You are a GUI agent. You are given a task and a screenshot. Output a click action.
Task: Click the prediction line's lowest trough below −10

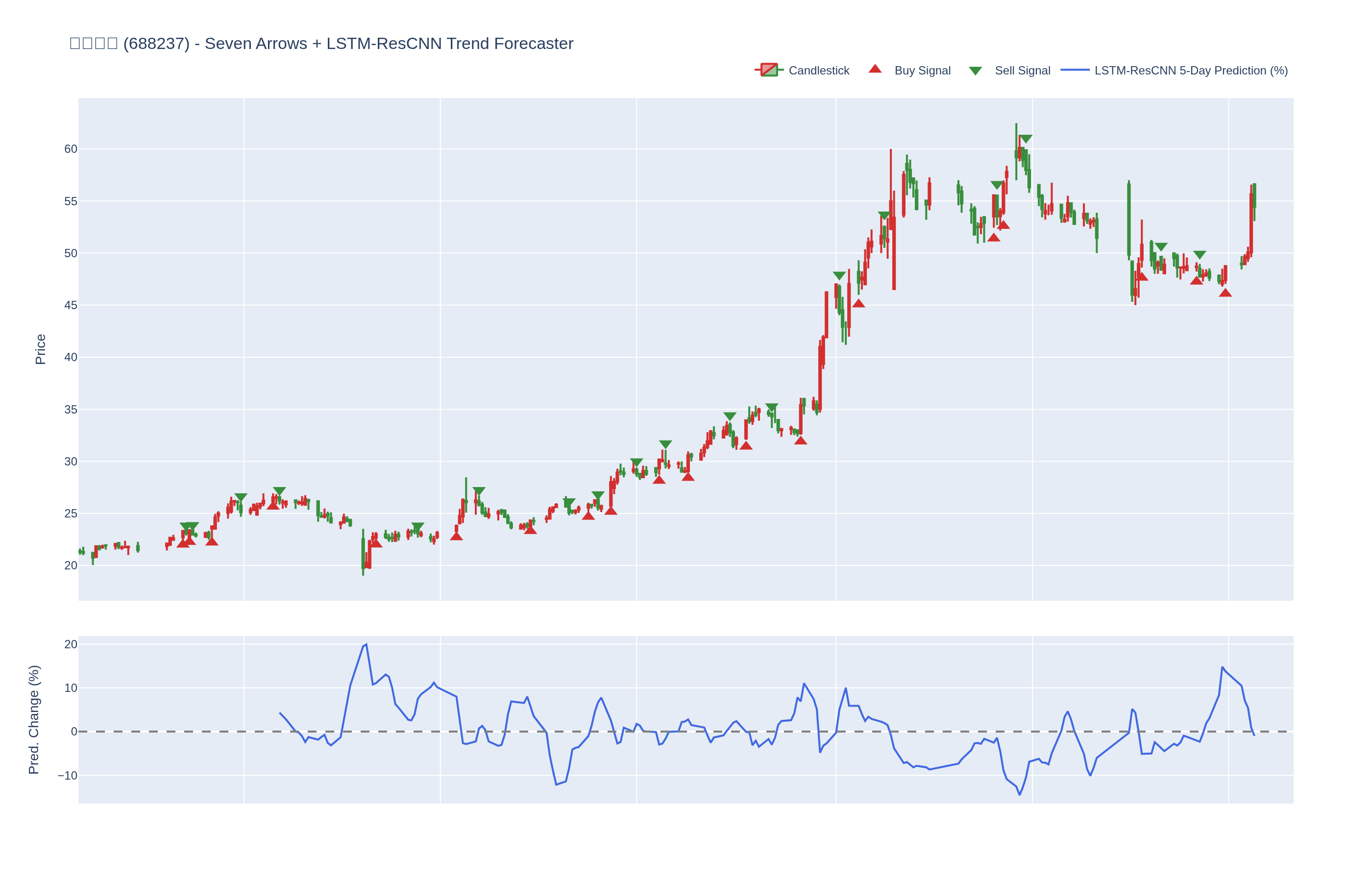pyautogui.click(x=1019, y=794)
